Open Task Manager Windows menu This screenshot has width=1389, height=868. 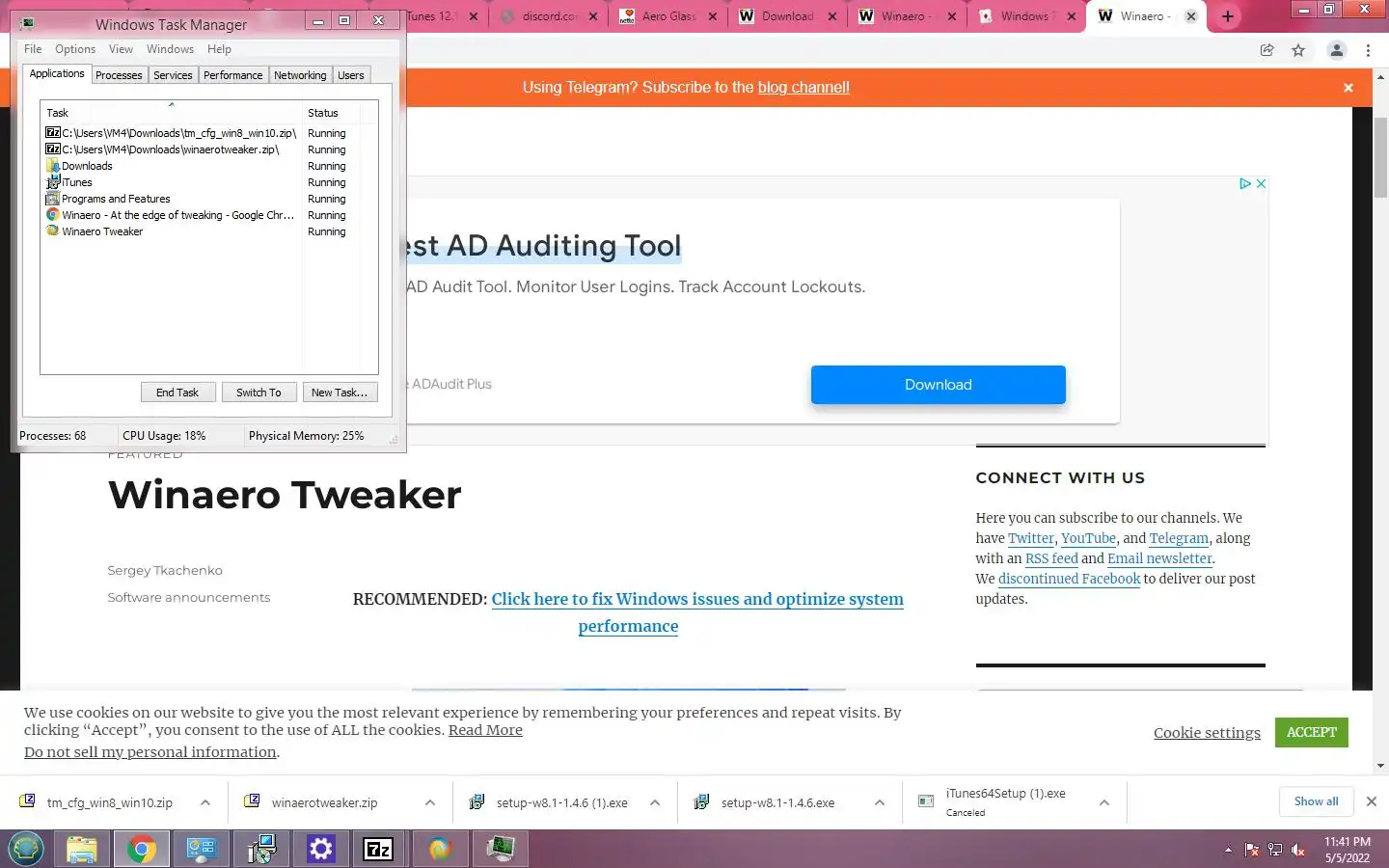[170, 49]
